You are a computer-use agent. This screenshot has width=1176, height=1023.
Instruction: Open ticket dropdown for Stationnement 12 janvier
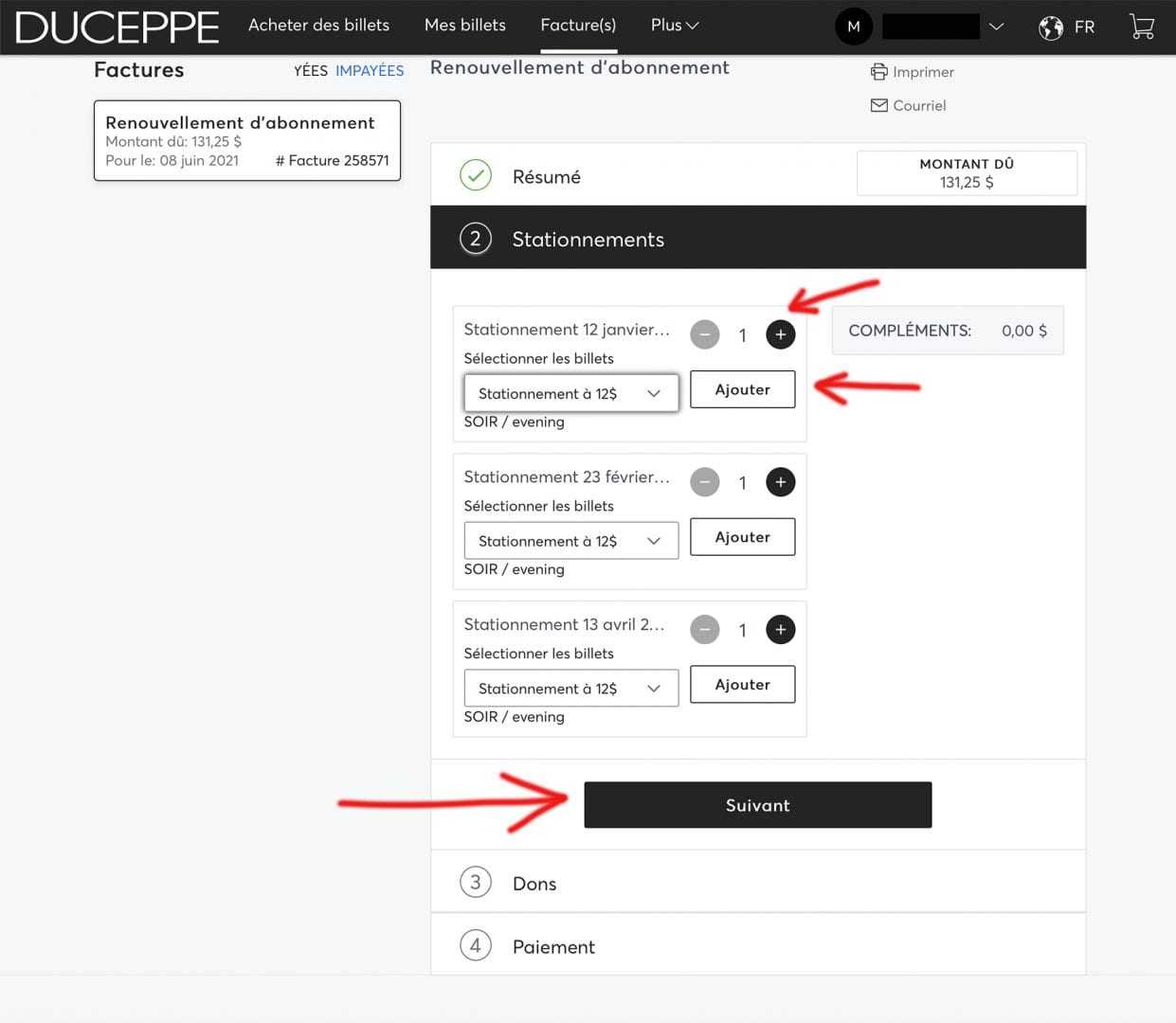(x=570, y=393)
